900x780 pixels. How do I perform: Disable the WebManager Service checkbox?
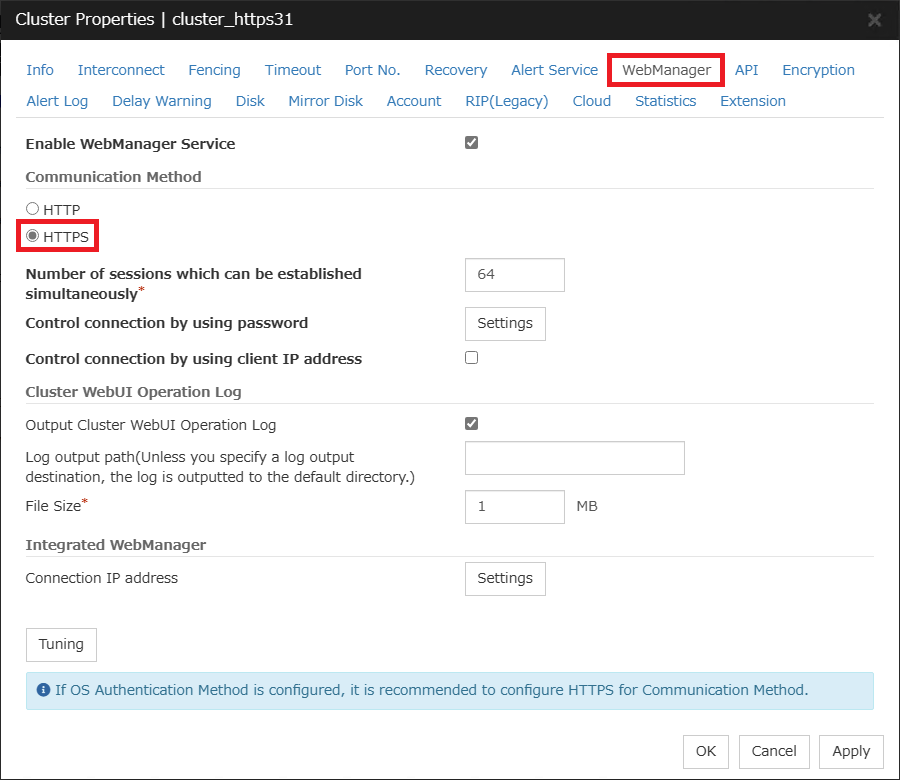click(x=471, y=143)
